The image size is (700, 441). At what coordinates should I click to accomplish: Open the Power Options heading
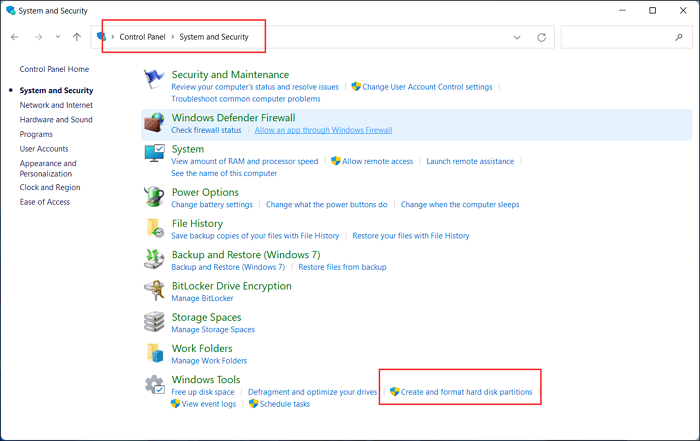coord(205,192)
